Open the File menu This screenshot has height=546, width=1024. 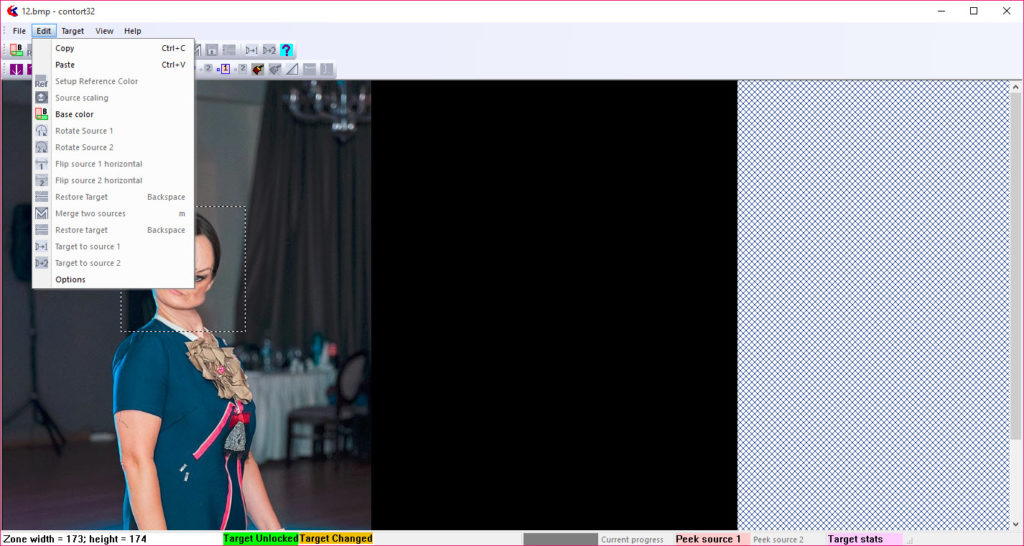pyautogui.click(x=19, y=31)
